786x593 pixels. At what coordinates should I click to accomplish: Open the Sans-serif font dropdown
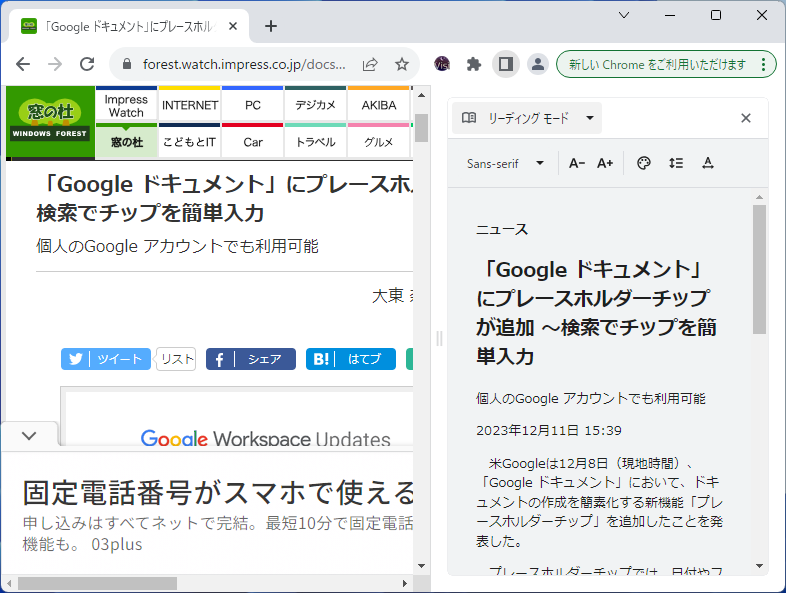pyautogui.click(x=505, y=163)
